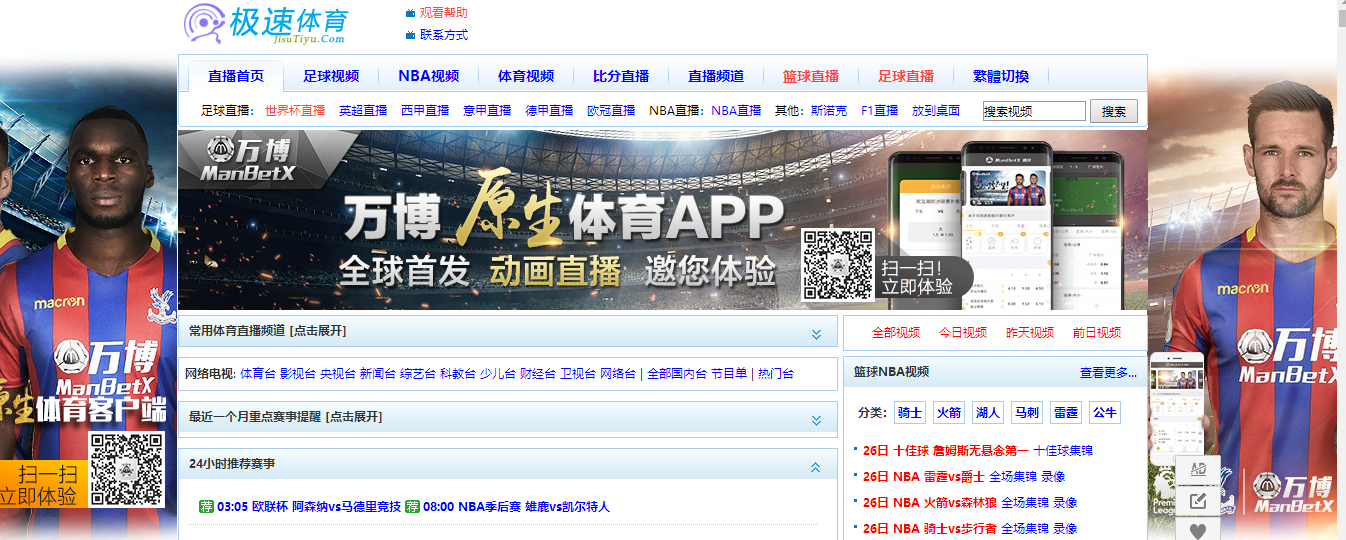The image size is (1346, 540).
Task: Select the 全部视频 filter
Action: 896,333
